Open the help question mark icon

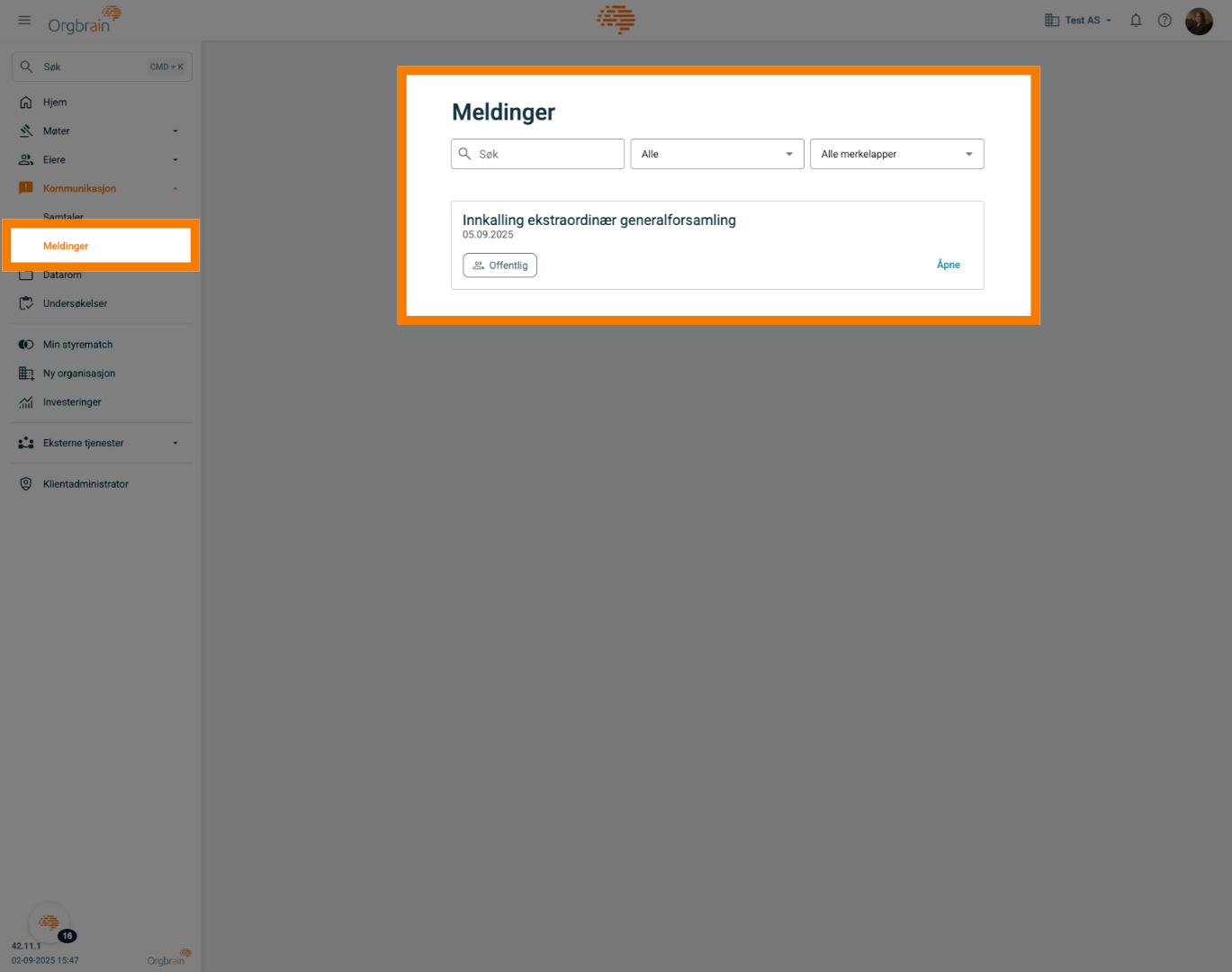coord(1165,20)
